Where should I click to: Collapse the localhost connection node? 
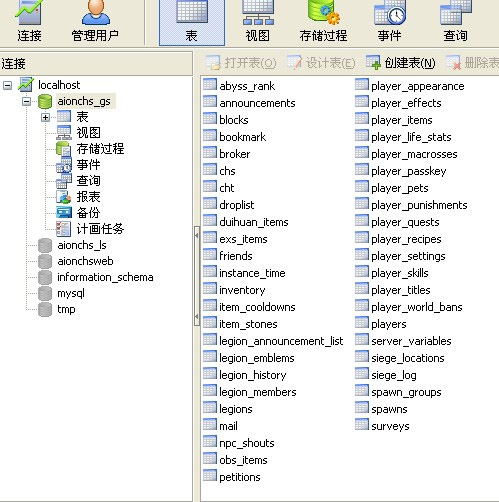click(x=7, y=85)
